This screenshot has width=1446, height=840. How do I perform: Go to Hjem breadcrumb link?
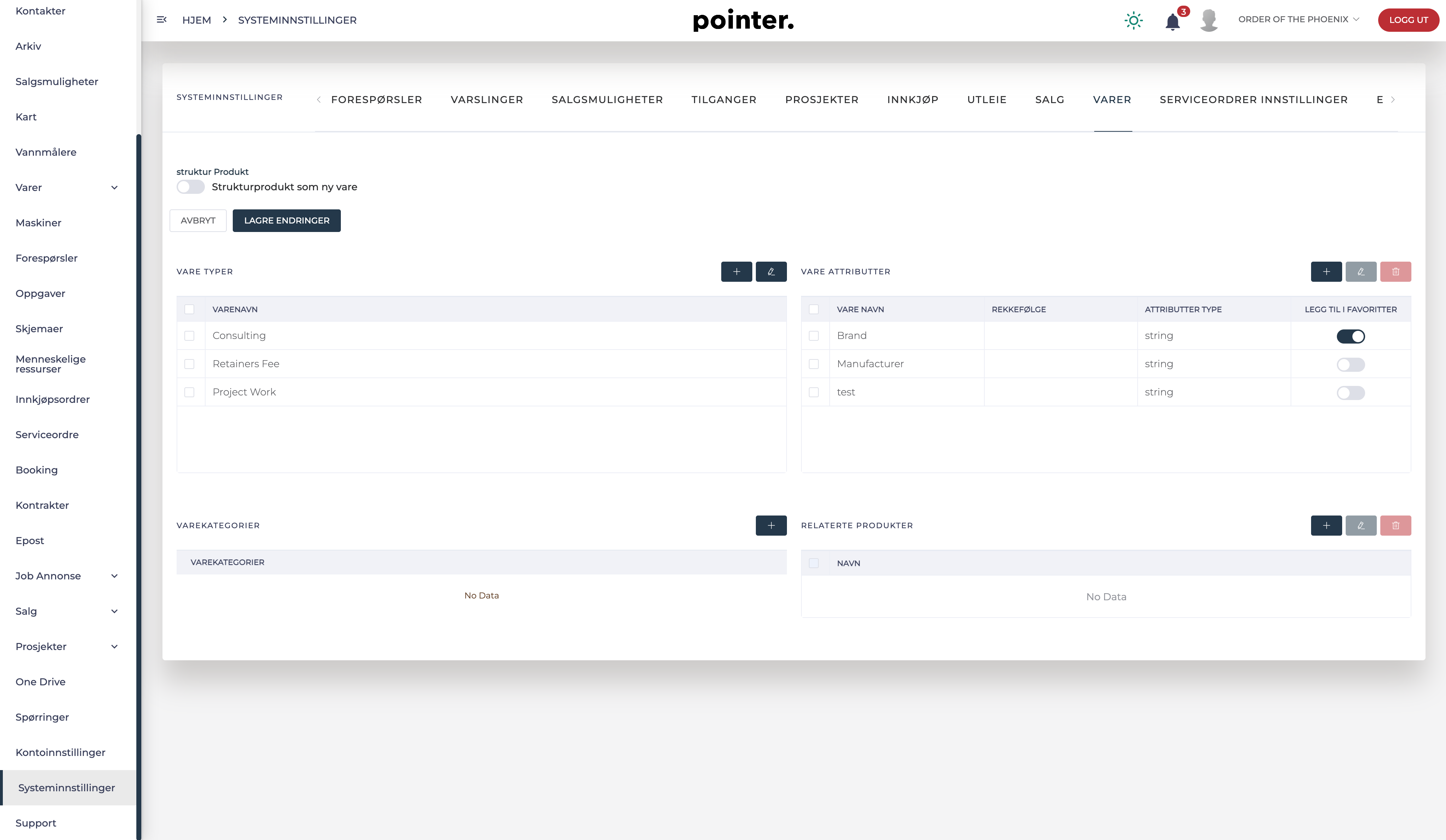[196, 20]
